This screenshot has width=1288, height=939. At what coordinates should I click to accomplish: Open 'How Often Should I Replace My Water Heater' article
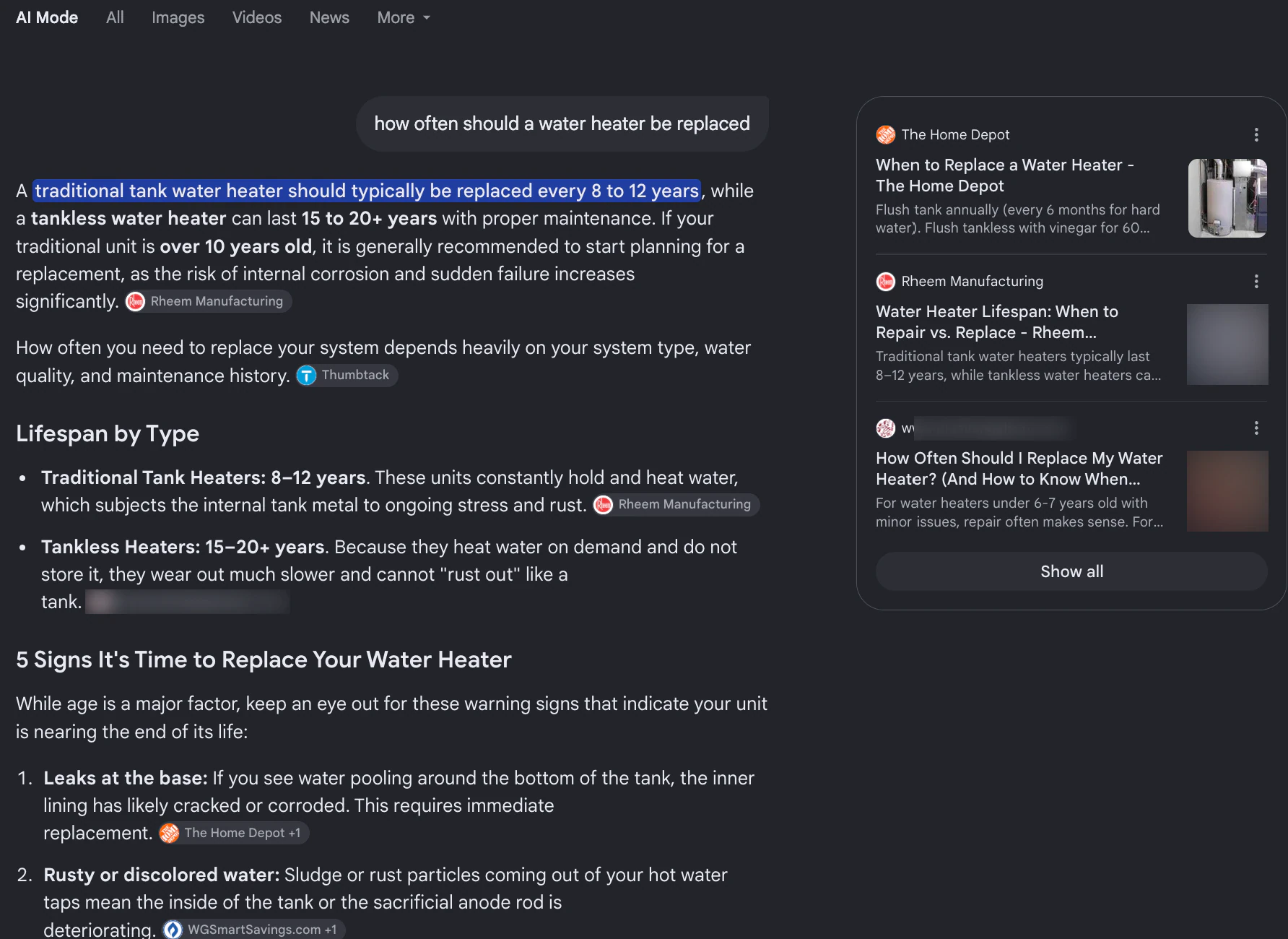tap(1019, 469)
